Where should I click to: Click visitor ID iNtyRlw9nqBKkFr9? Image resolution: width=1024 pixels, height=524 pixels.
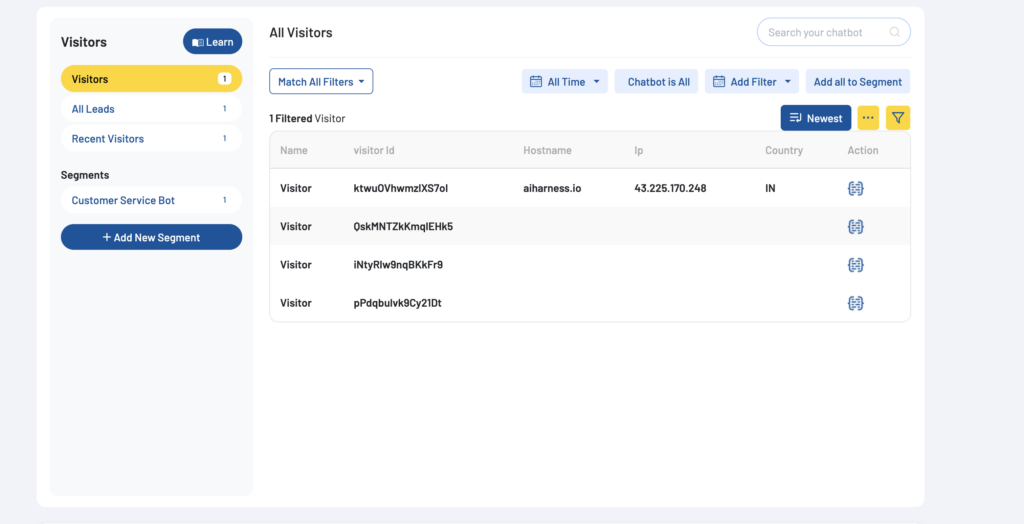click(x=398, y=265)
